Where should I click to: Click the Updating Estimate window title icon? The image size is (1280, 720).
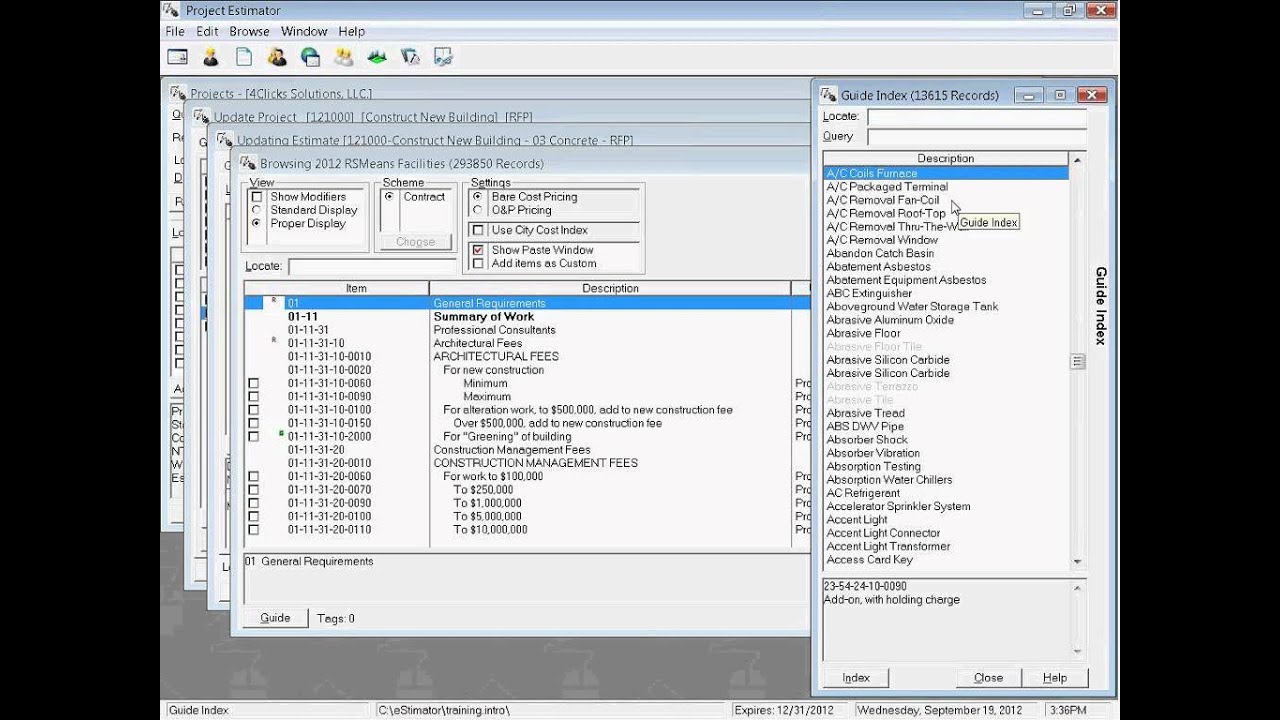[x=224, y=140]
